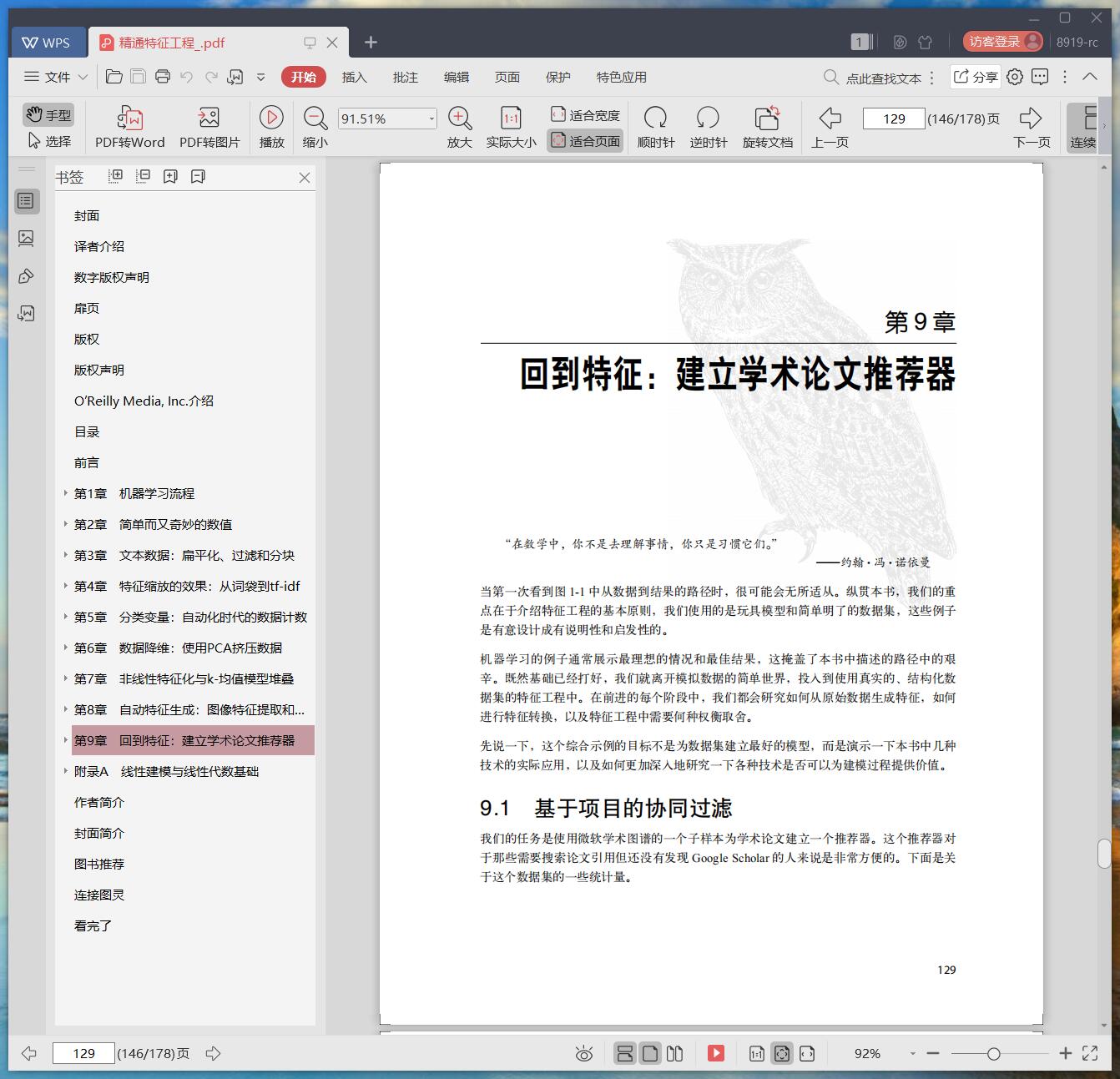
Task: Click the zoom plus button in status bar
Action: 1065,1054
